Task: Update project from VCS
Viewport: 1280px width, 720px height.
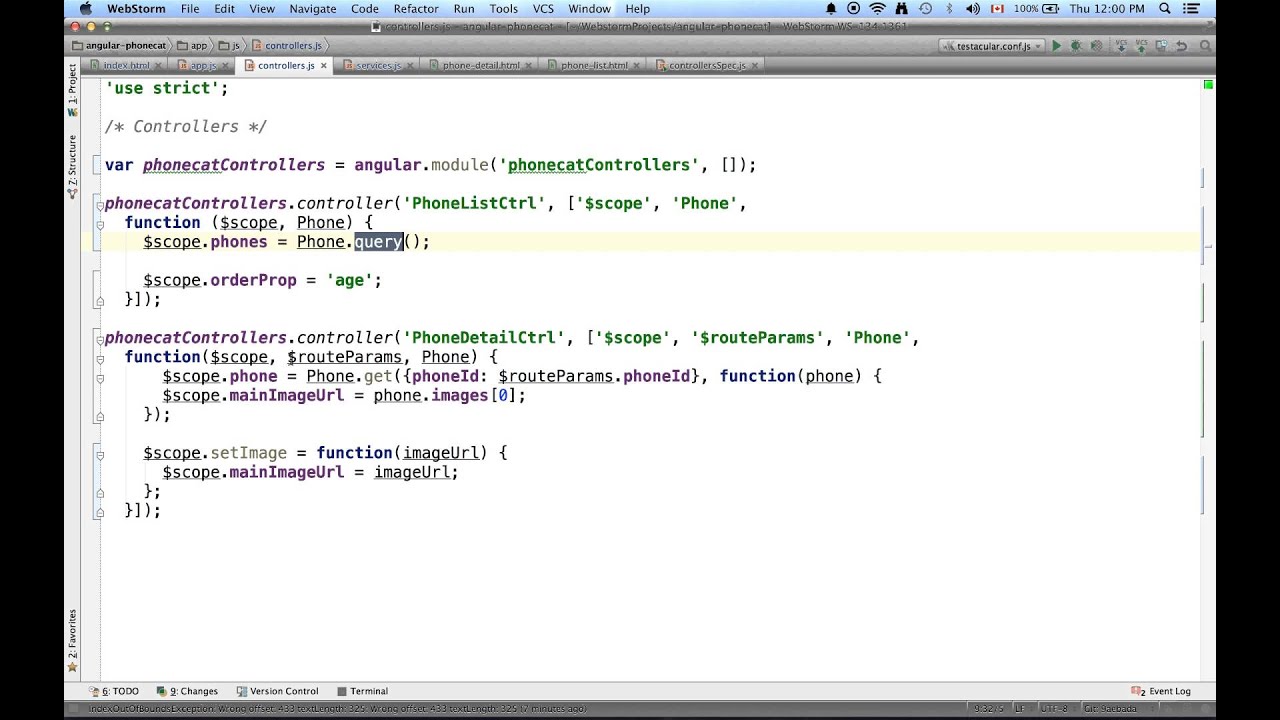Action: coord(1122,46)
